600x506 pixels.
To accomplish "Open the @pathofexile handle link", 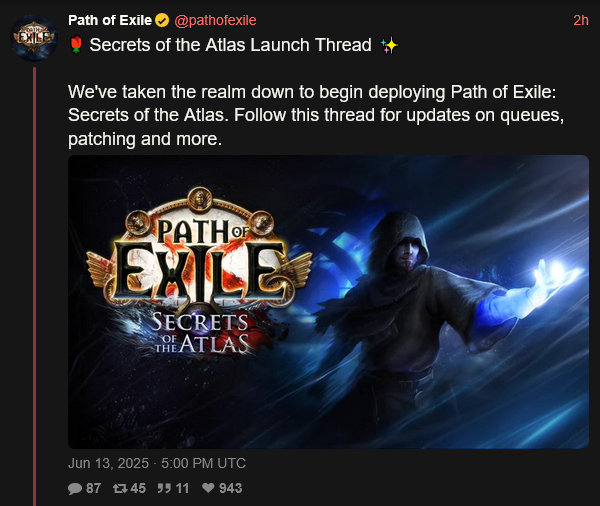I will (215, 20).
